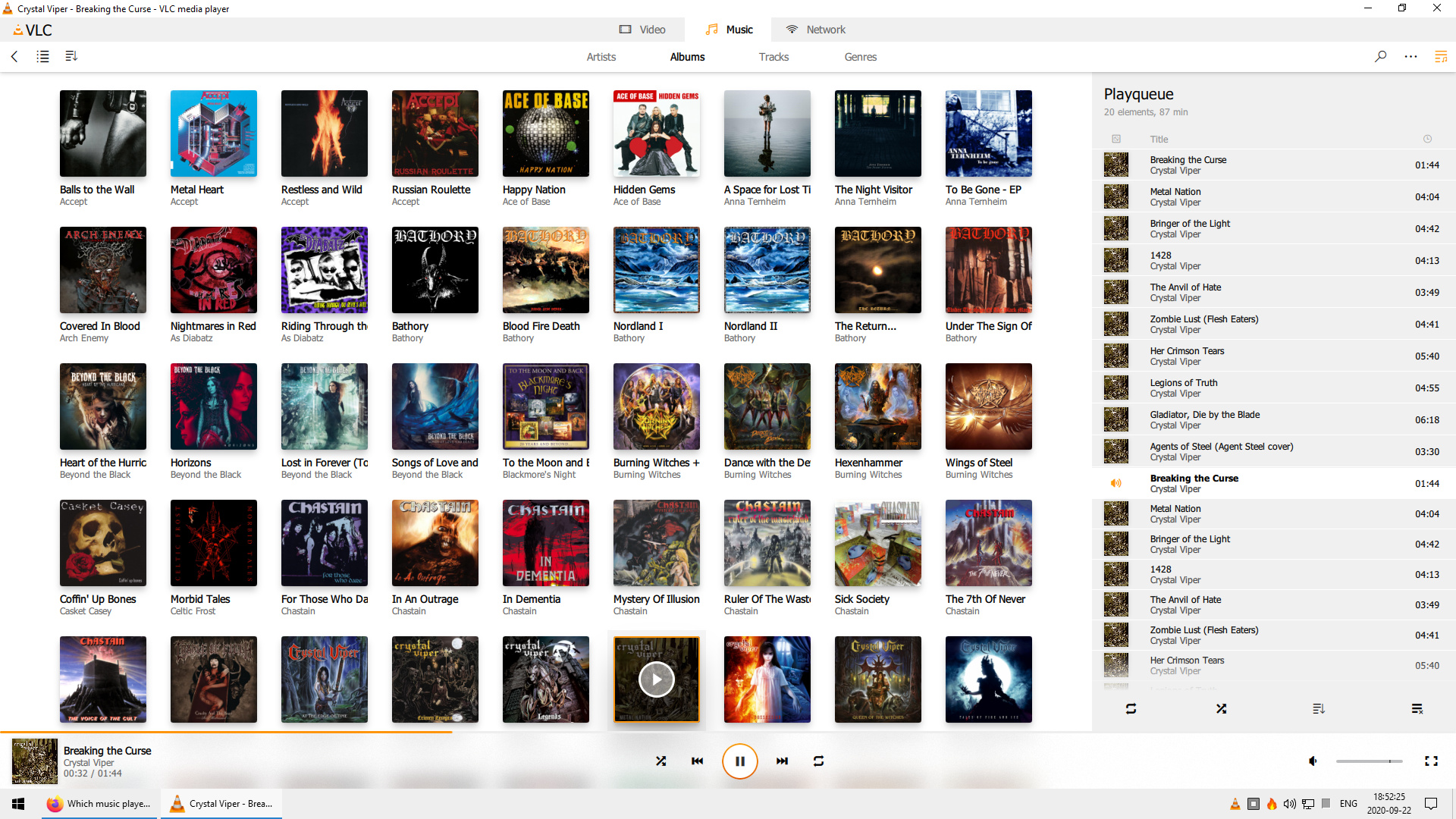Click the duration clock column icon
This screenshot has height=819, width=1456.
click(x=1427, y=139)
